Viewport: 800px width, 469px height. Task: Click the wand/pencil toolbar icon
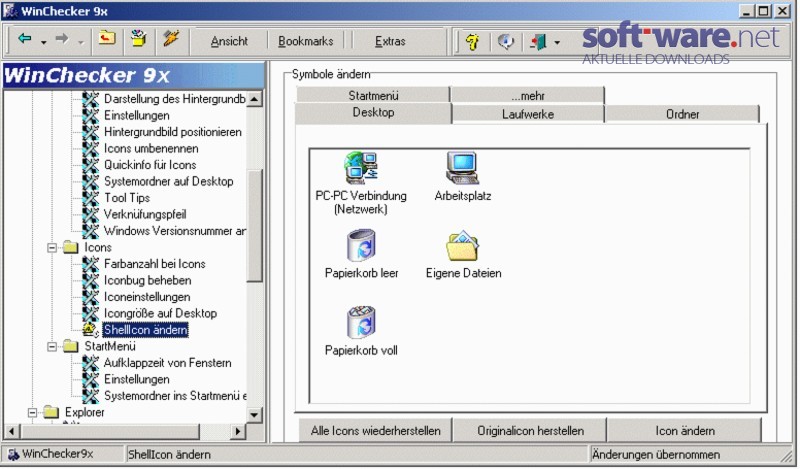pos(171,39)
